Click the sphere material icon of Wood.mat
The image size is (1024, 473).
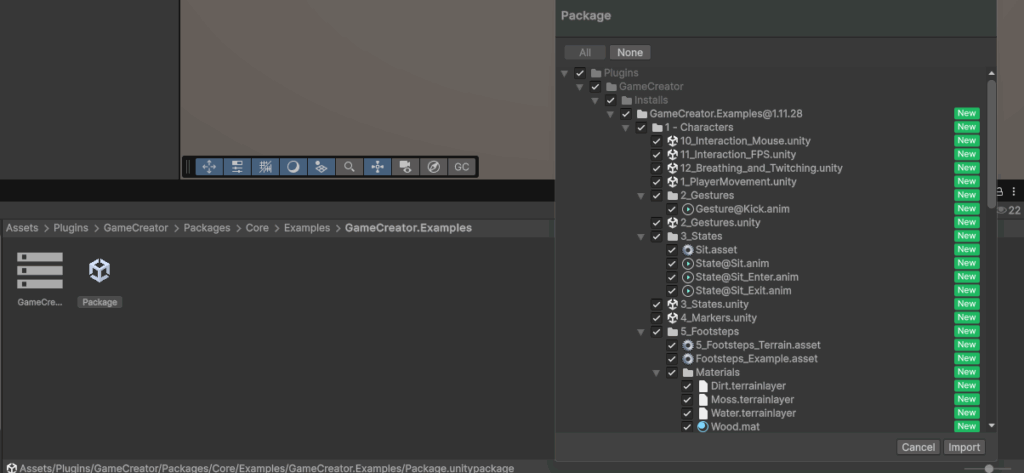[x=703, y=427]
